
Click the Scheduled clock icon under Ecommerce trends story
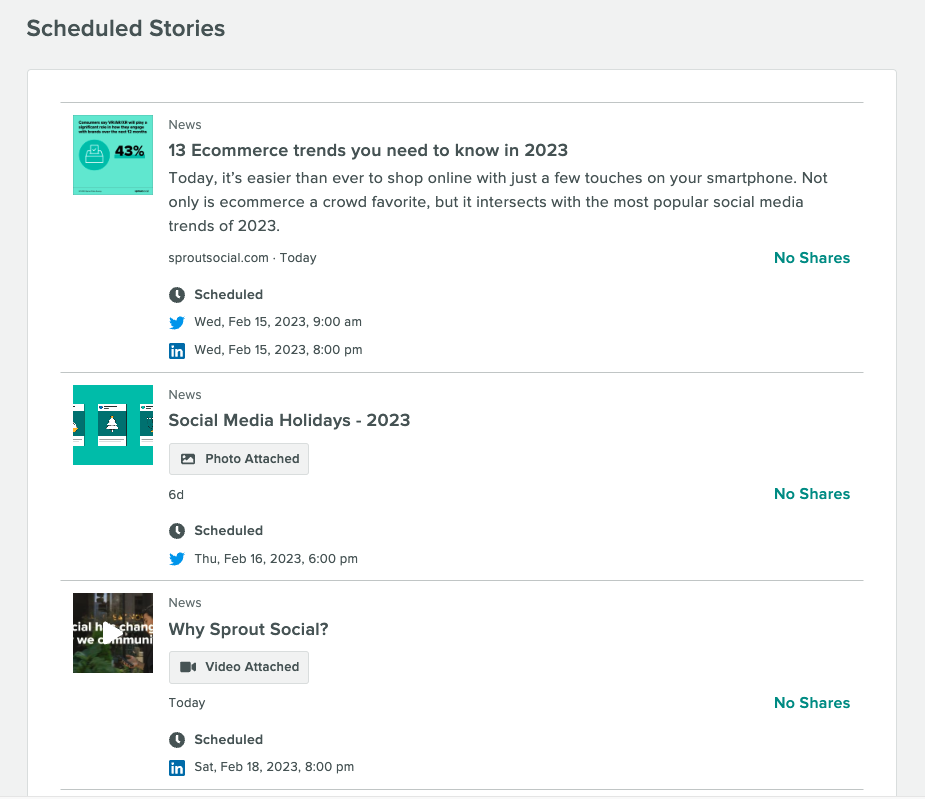[177, 295]
